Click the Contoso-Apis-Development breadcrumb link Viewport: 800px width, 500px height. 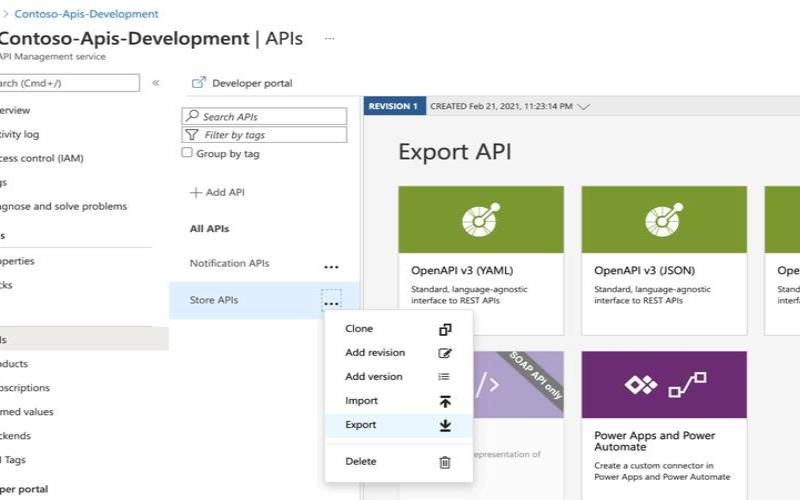pos(86,14)
